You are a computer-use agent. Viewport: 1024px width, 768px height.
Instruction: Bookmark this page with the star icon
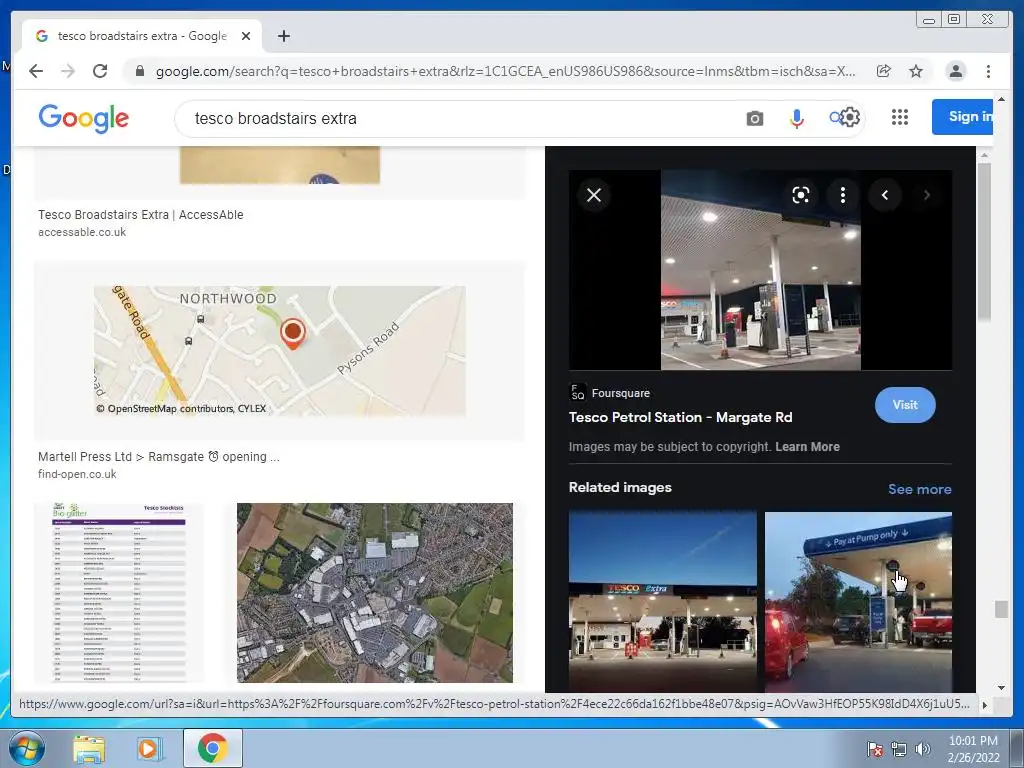(916, 71)
